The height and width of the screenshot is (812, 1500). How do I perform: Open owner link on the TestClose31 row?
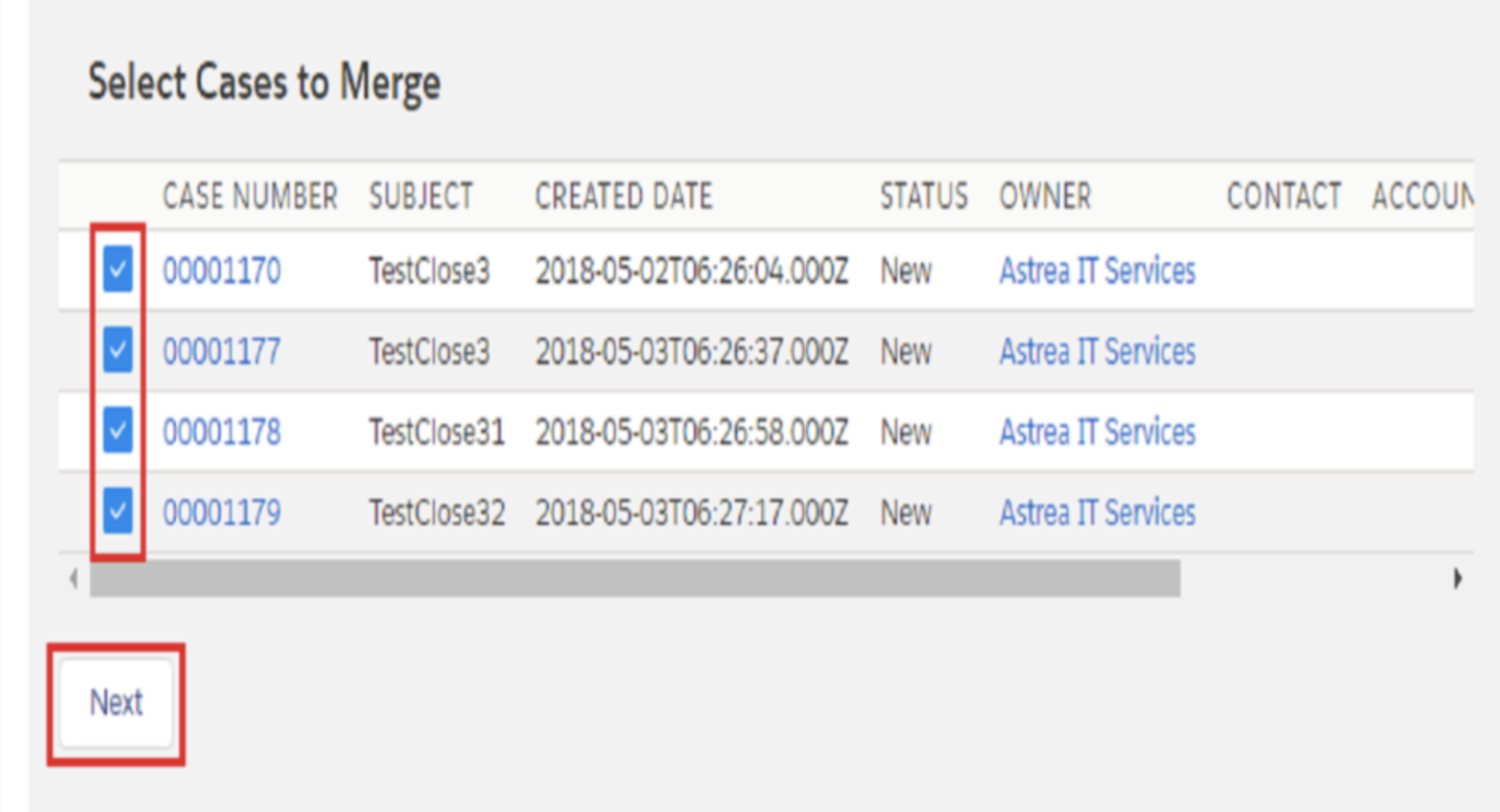click(1096, 432)
